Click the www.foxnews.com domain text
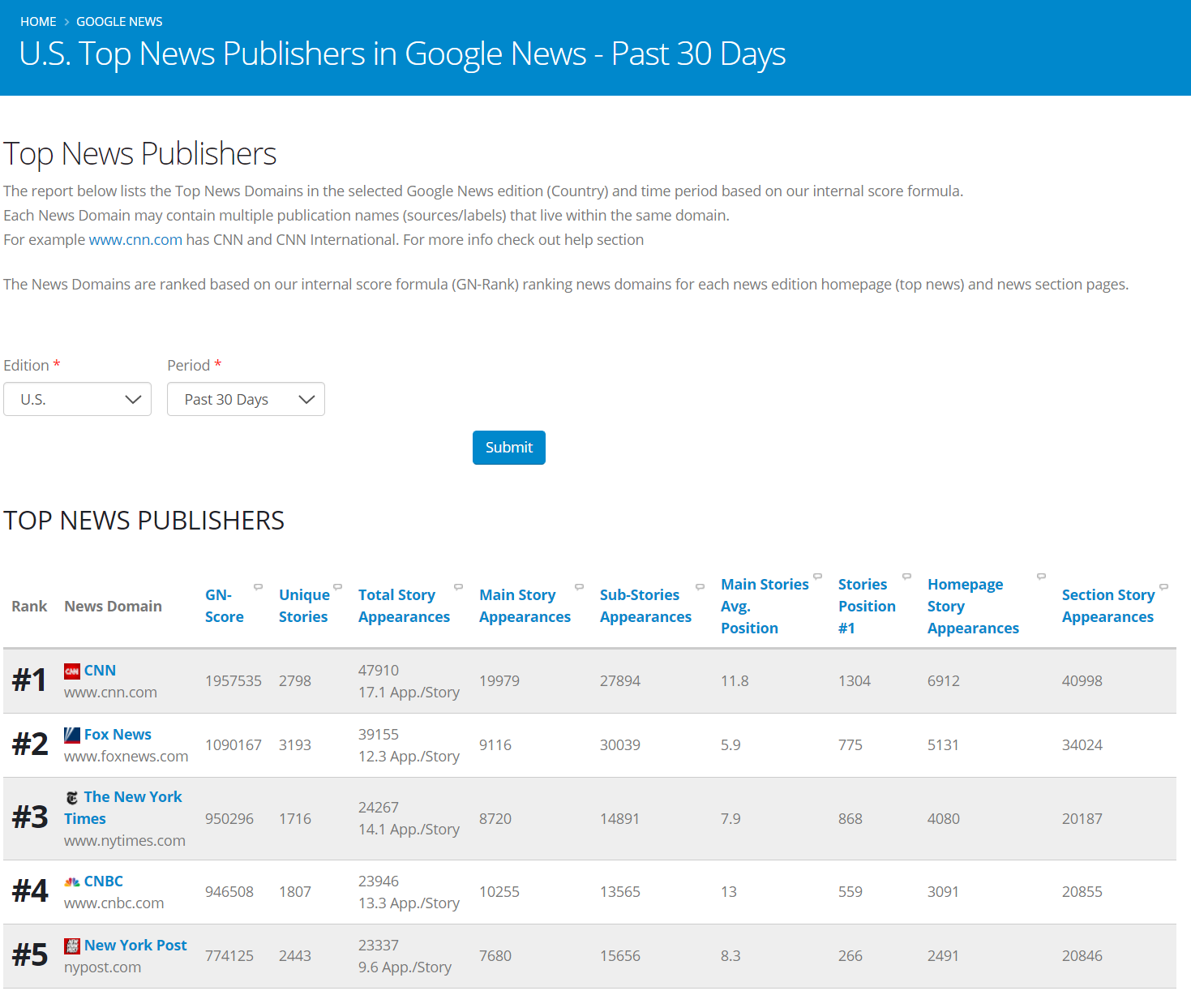This screenshot has width=1191, height=1008. coord(126,757)
